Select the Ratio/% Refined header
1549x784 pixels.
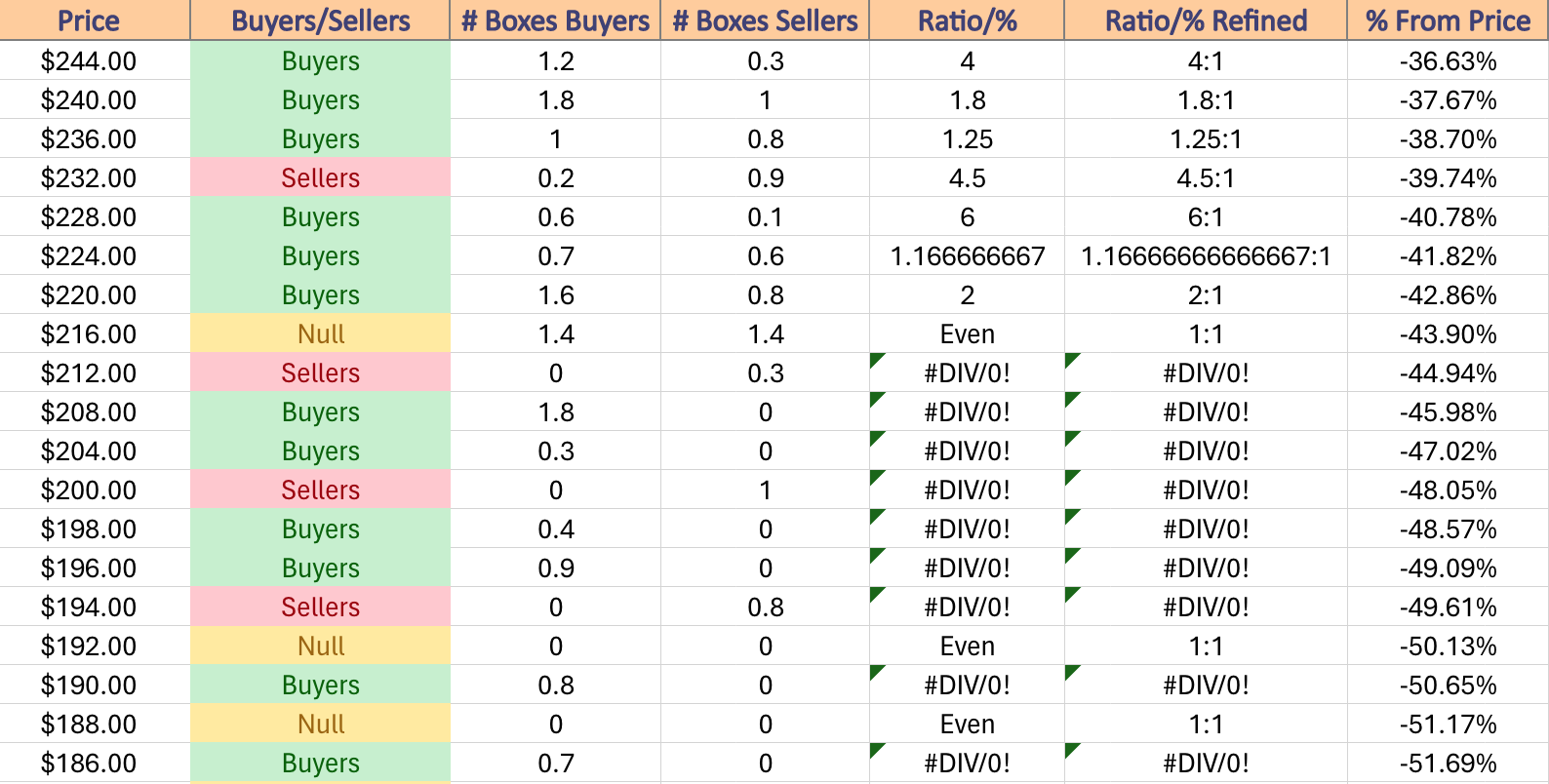tap(1207, 20)
